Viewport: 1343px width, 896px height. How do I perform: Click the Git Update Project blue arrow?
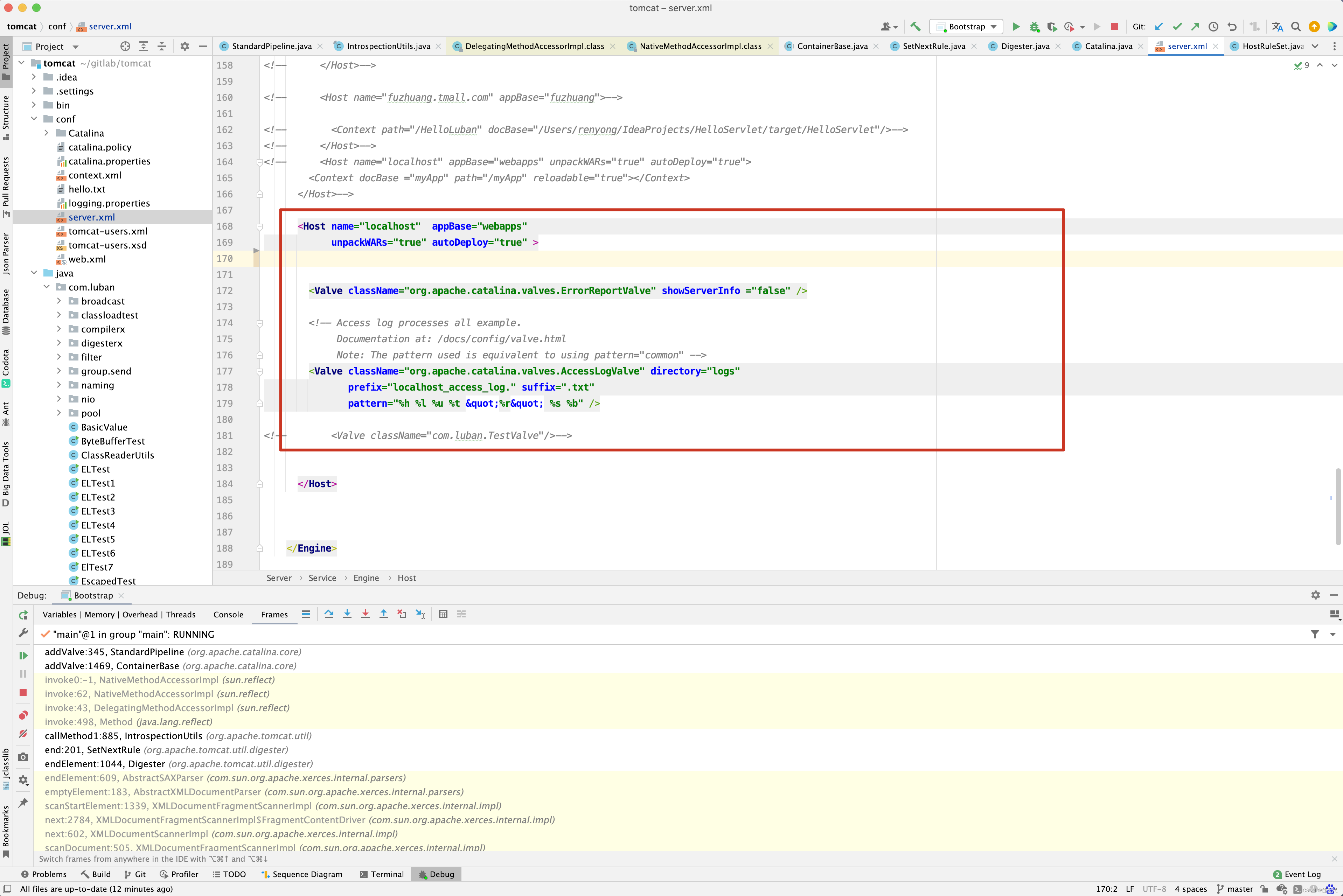click(x=1159, y=26)
